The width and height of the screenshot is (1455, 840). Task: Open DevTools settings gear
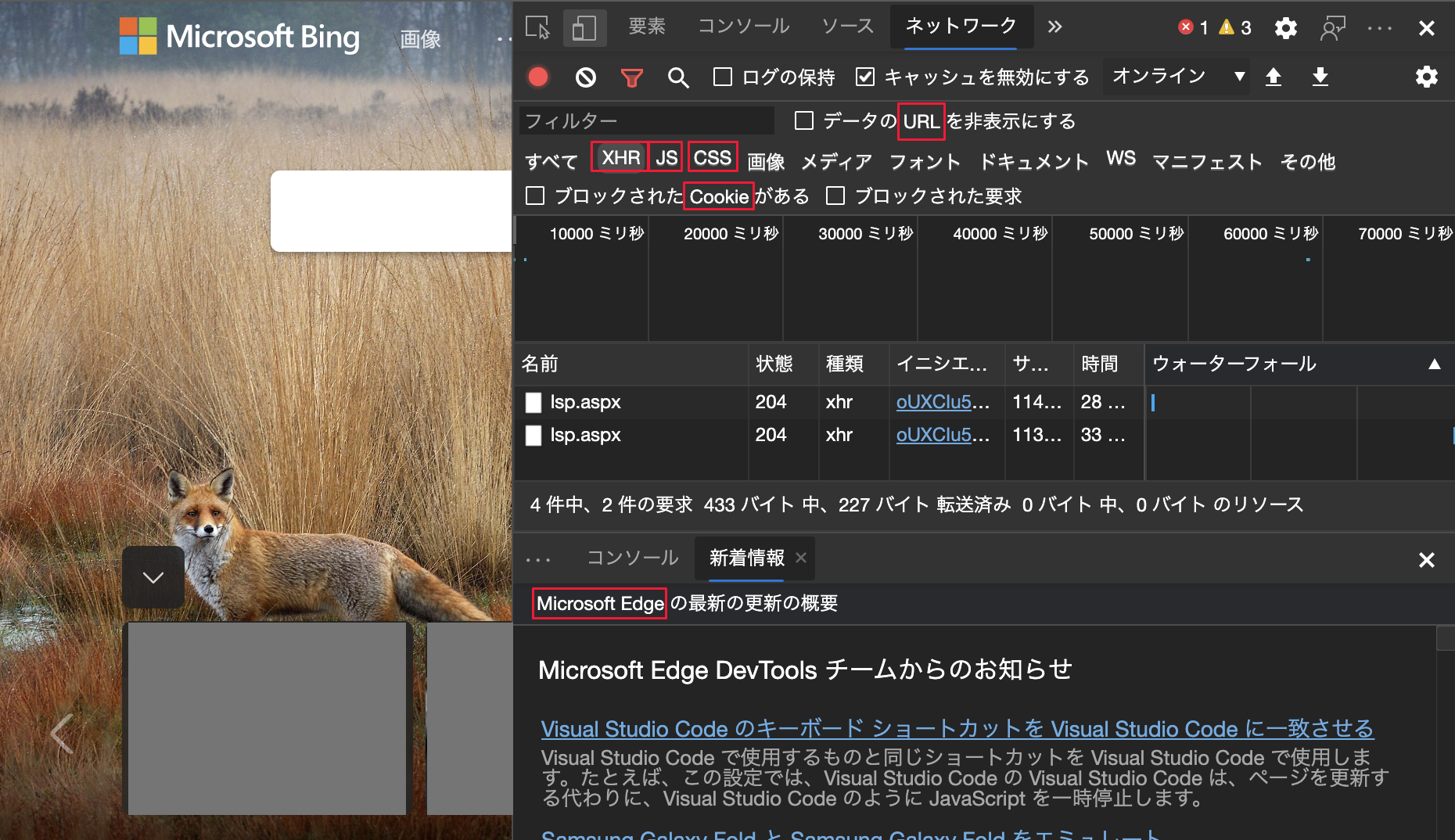click(x=1285, y=27)
